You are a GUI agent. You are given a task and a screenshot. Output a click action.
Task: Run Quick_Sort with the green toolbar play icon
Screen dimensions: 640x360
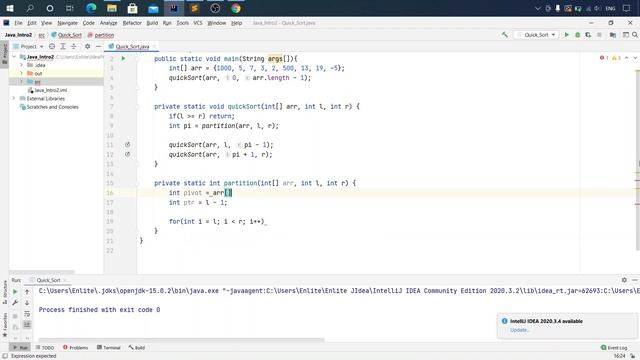[x=567, y=35]
